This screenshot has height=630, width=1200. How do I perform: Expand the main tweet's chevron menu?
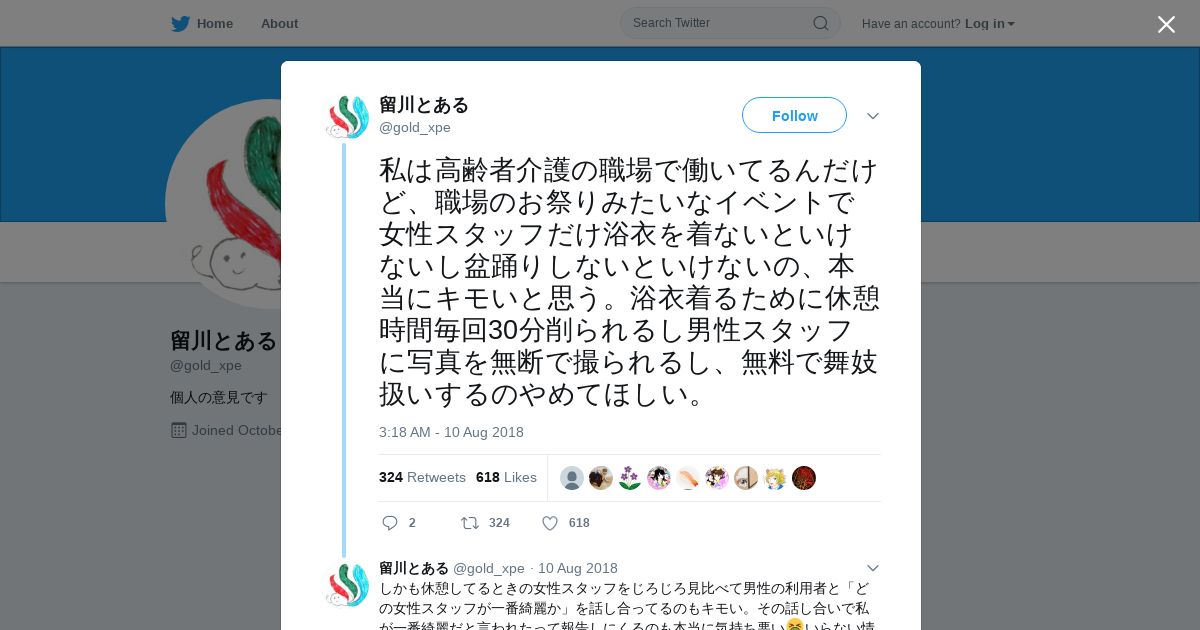(x=873, y=116)
